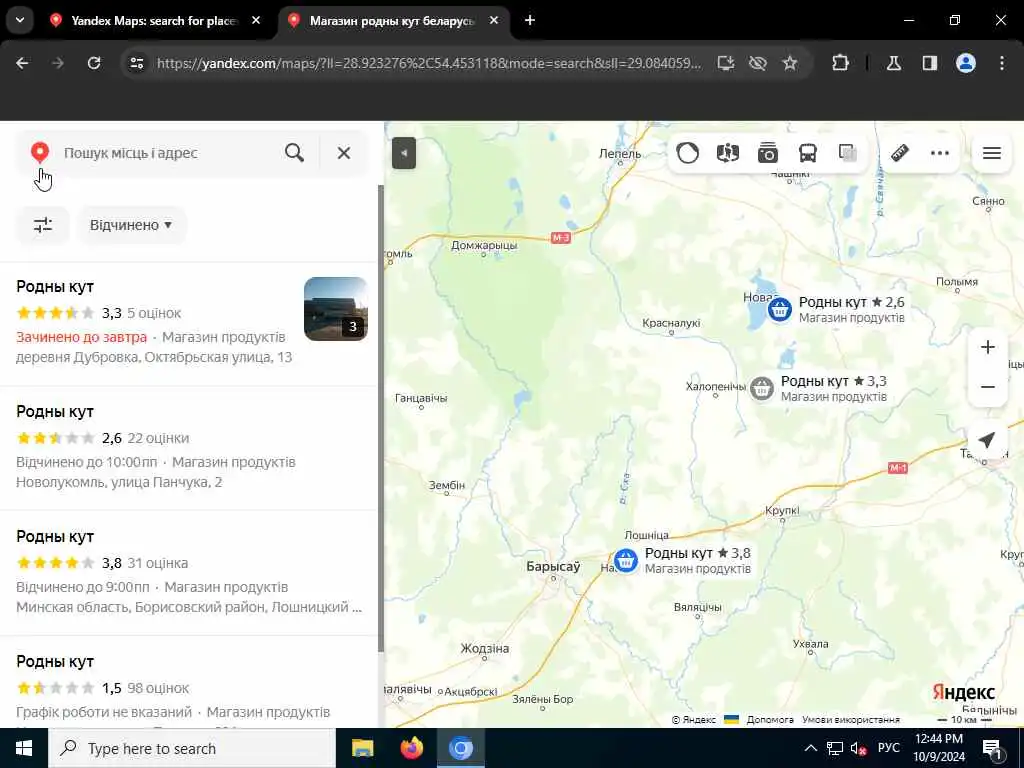Open Родны кут result with 31 оцінка
This screenshot has width=1024, height=768.
tap(189, 572)
